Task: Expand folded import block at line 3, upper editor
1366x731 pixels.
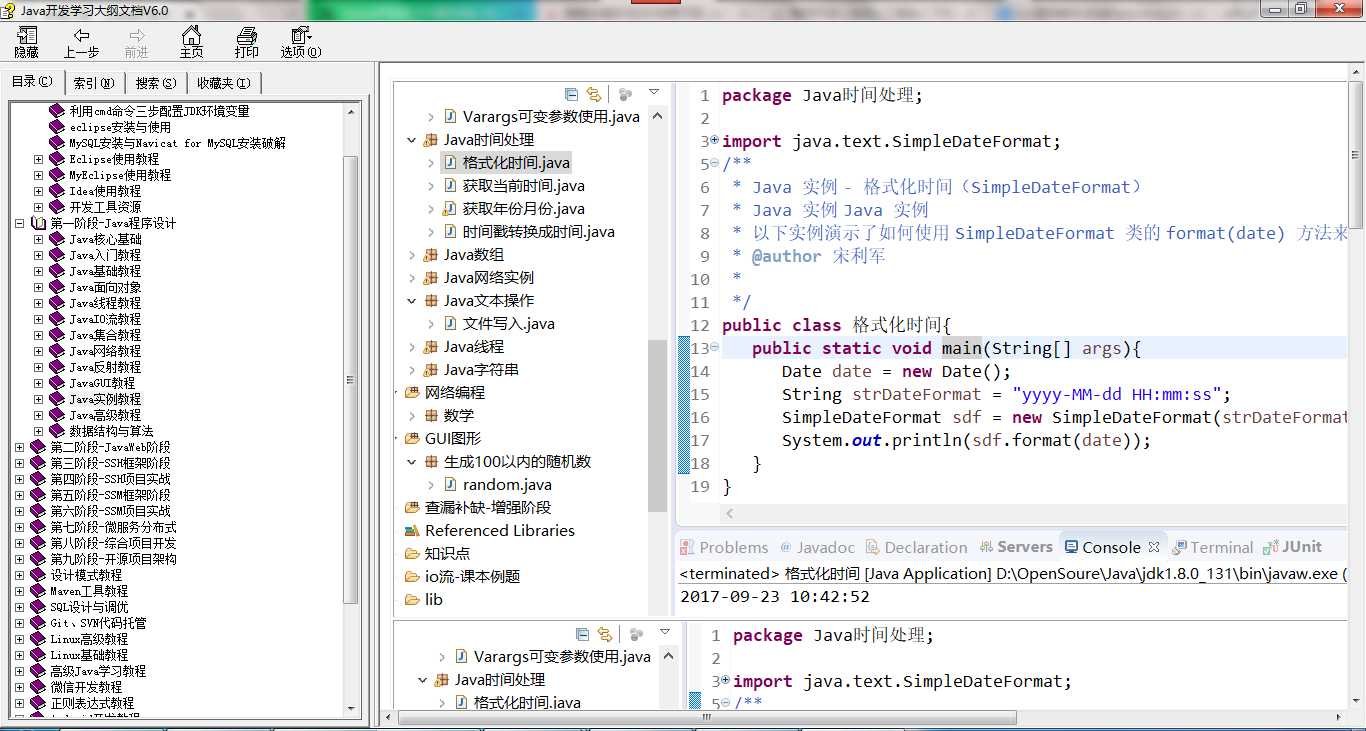Action: point(714,141)
